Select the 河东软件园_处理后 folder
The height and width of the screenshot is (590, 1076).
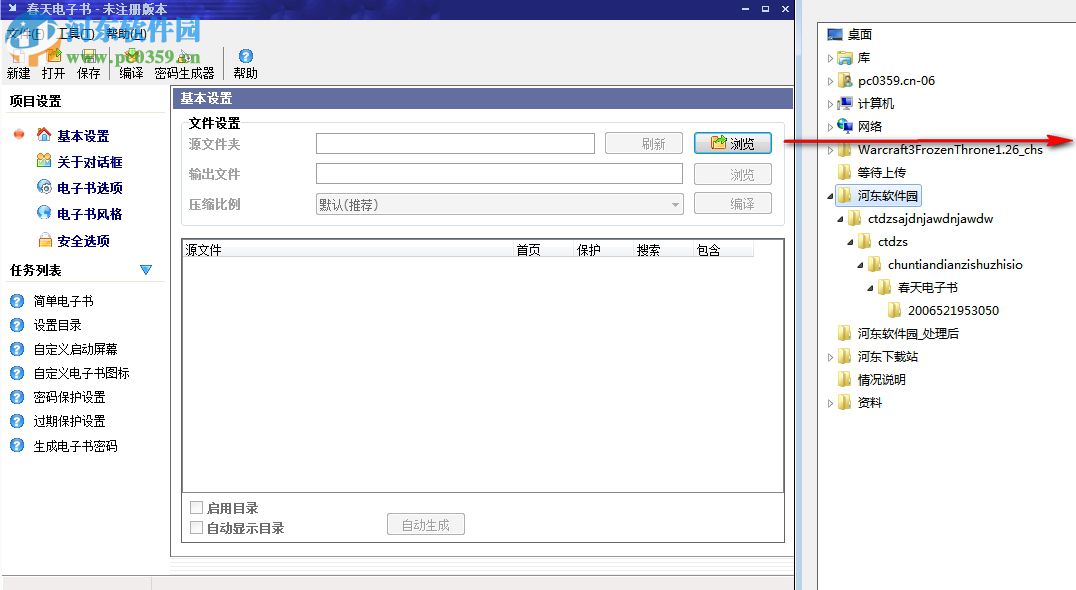(908, 333)
